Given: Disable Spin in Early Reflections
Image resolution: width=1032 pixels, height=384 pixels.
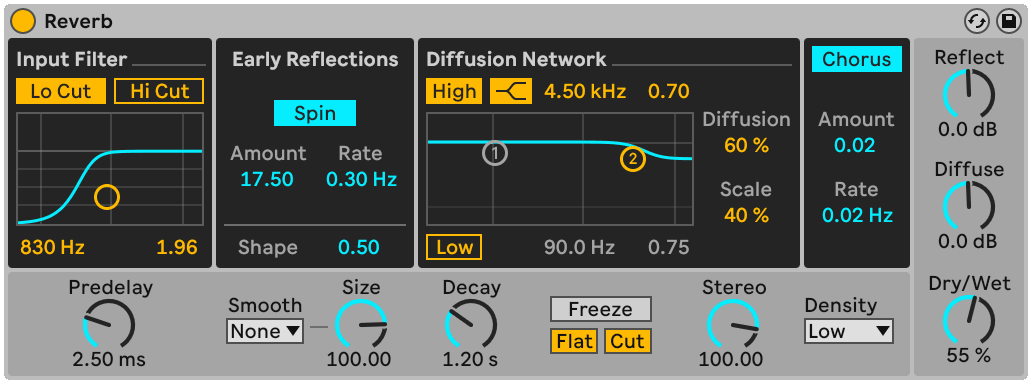Looking at the screenshot, I should click(x=315, y=113).
